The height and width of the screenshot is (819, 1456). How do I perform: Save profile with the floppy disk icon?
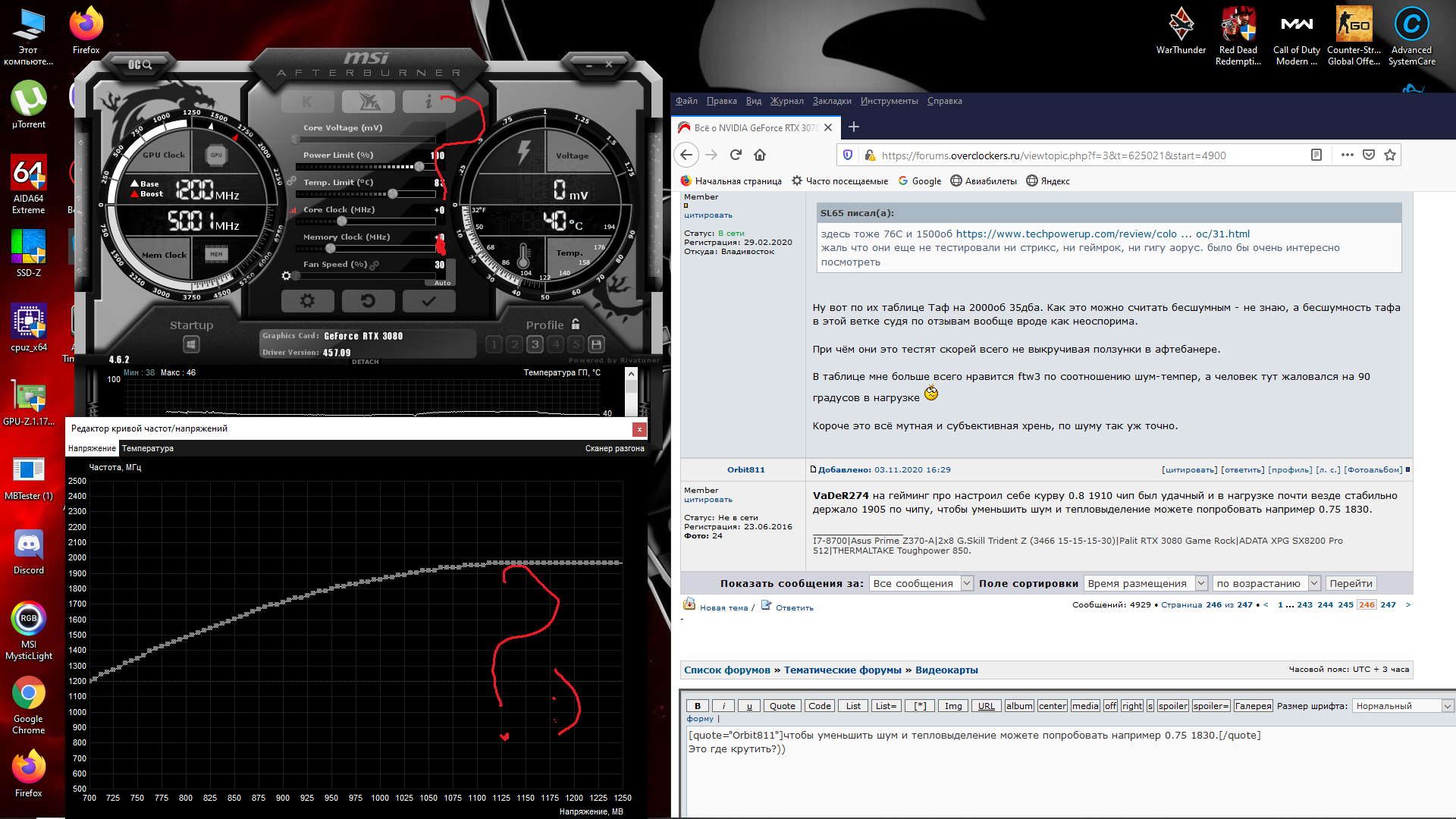click(x=596, y=344)
